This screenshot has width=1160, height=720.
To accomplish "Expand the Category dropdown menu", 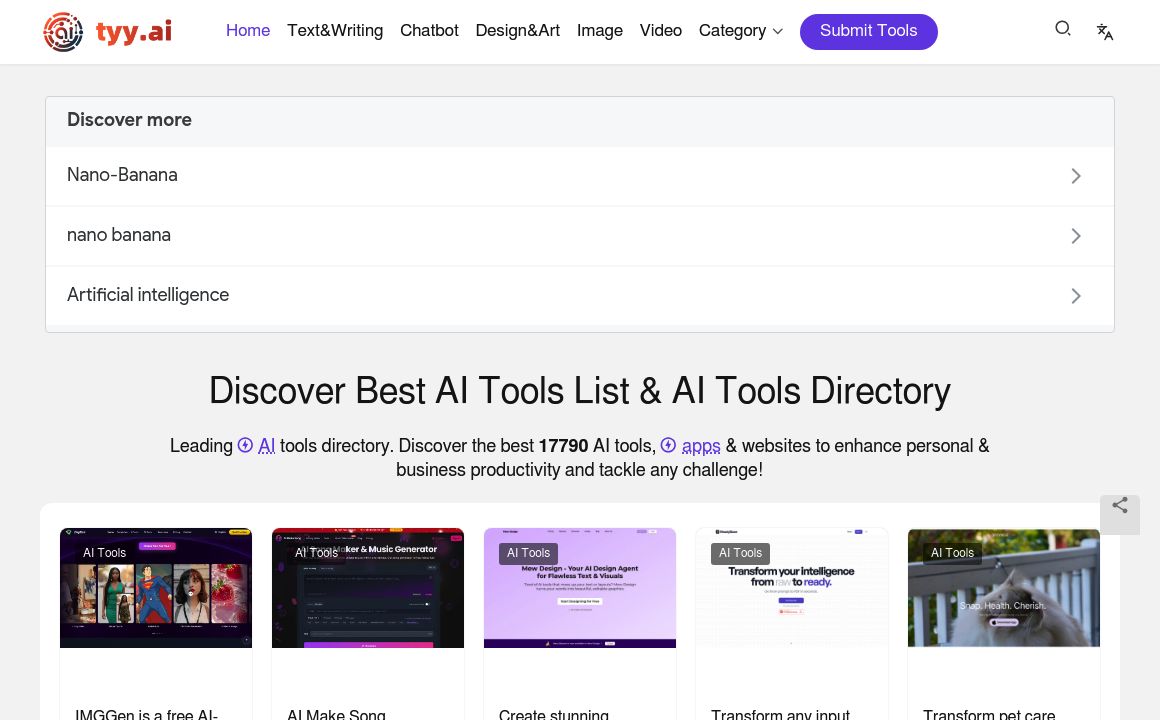I will point(741,31).
